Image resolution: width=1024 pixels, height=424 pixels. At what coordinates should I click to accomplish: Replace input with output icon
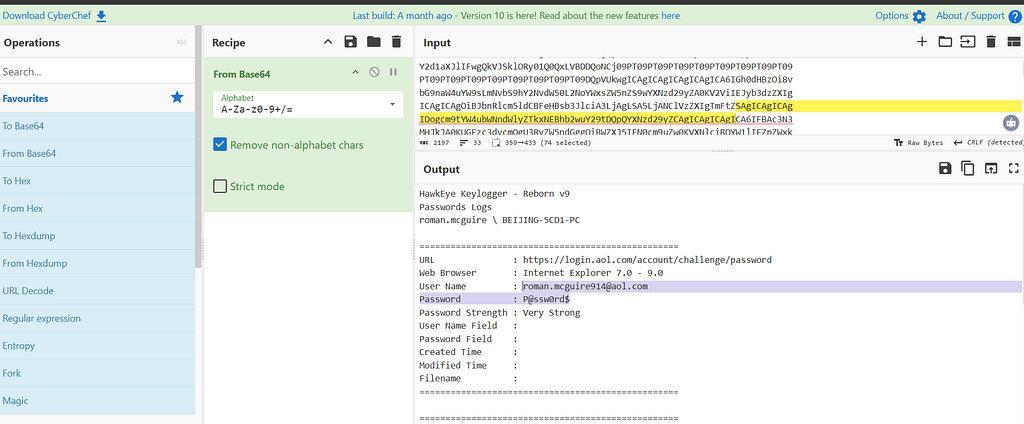pos(991,169)
